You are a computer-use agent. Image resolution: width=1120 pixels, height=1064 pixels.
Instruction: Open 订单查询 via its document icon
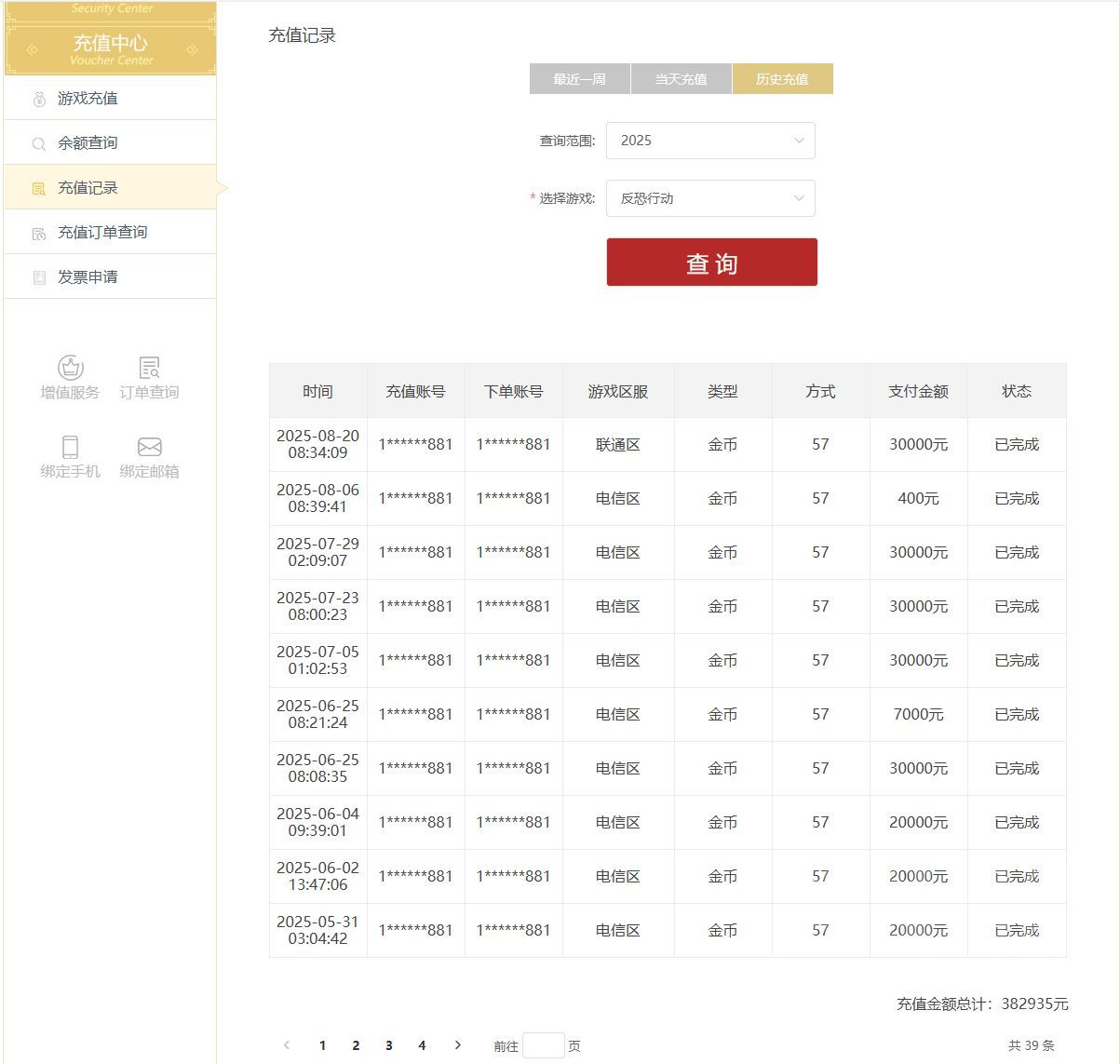[149, 368]
